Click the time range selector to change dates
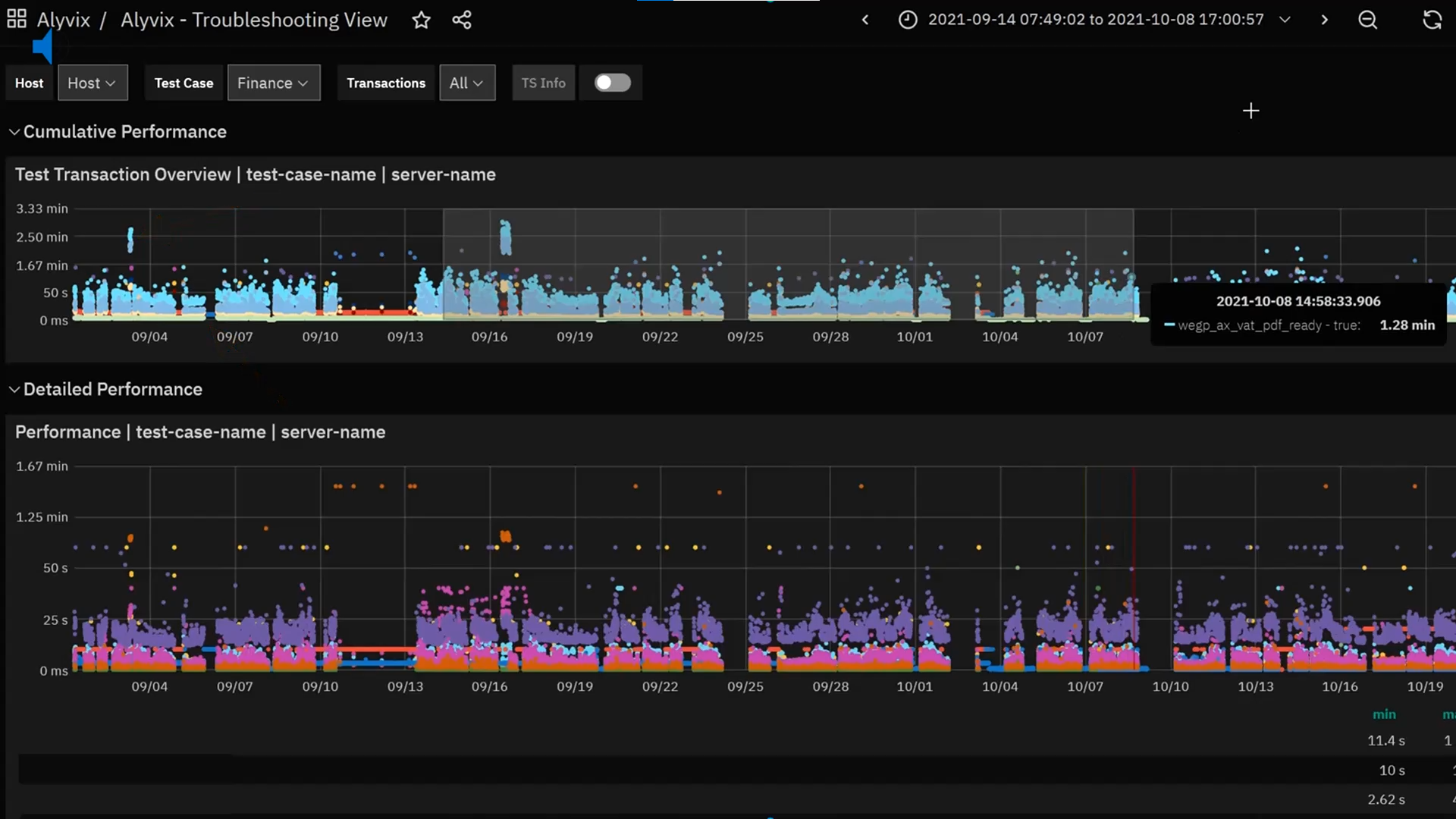This screenshot has width=1456, height=819. point(1095,19)
